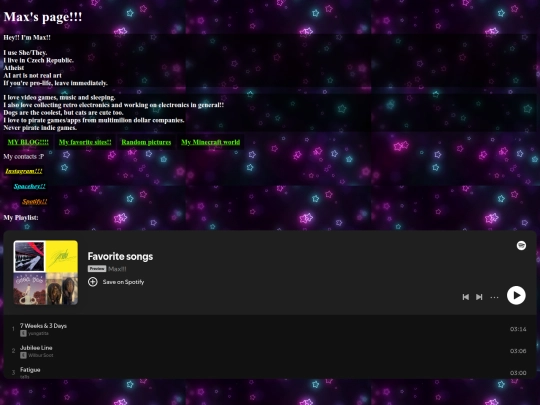Skip to the next track
Screen dimensions: 540x405
tap(479, 297)
